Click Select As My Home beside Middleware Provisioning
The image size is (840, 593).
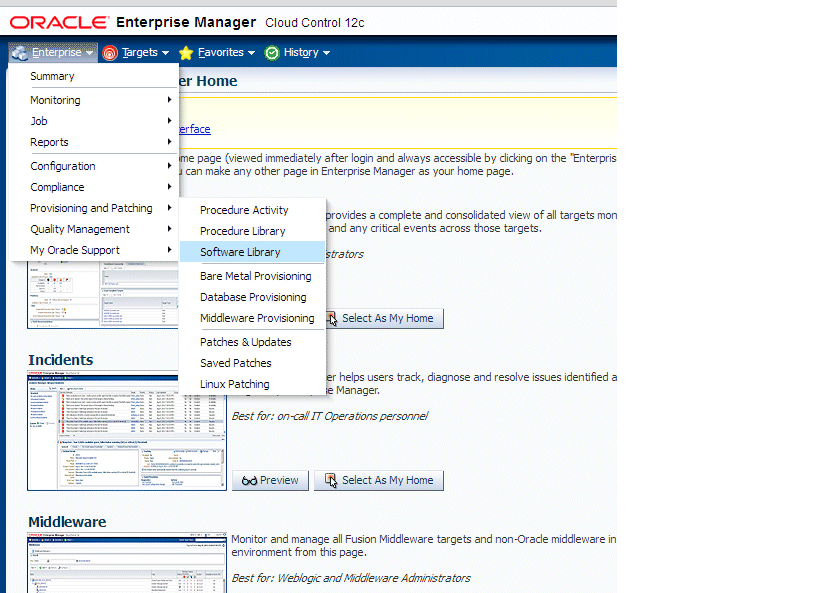[385, 318]
